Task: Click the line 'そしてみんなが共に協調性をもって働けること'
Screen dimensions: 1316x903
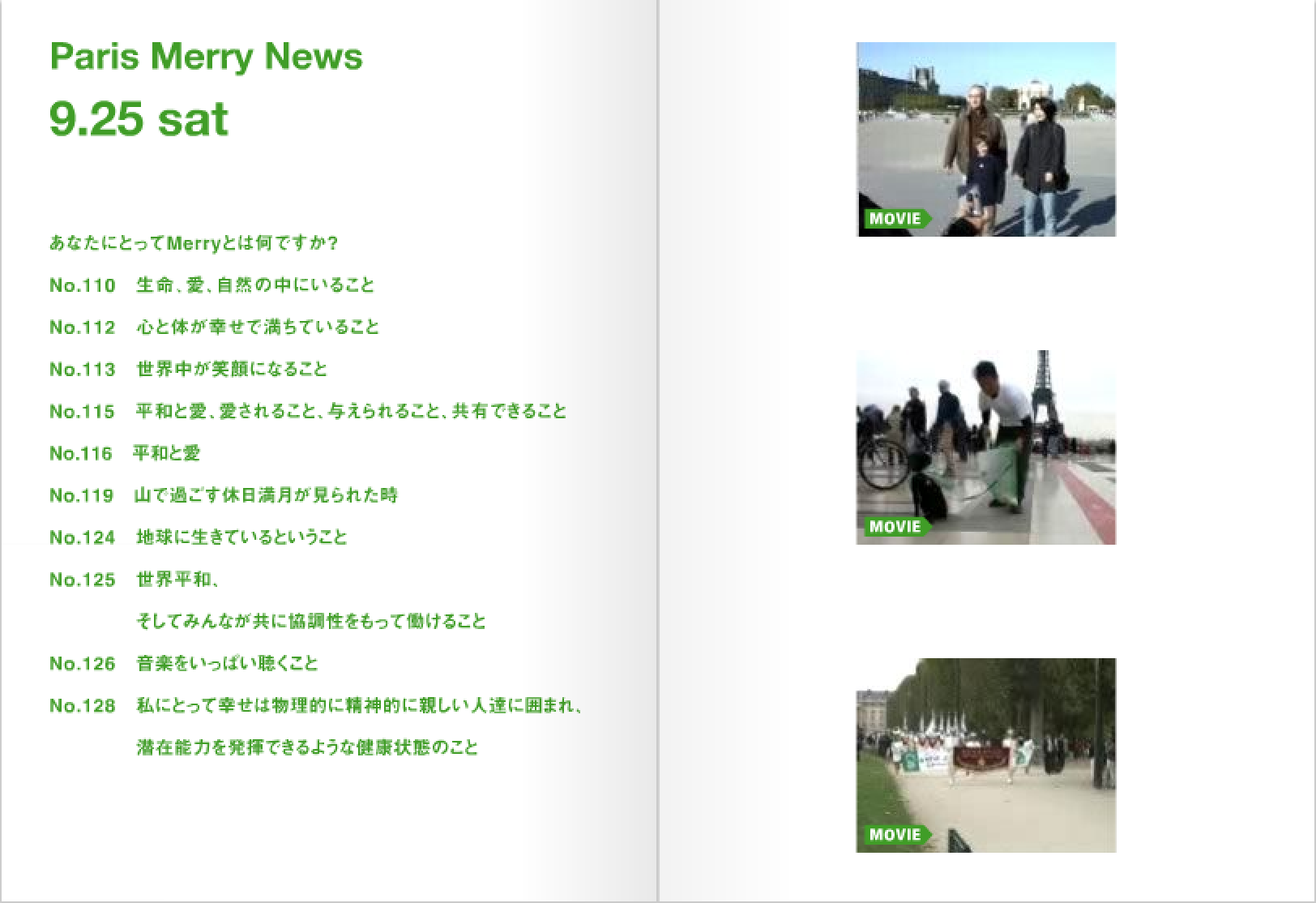Action: pos(311,623)
